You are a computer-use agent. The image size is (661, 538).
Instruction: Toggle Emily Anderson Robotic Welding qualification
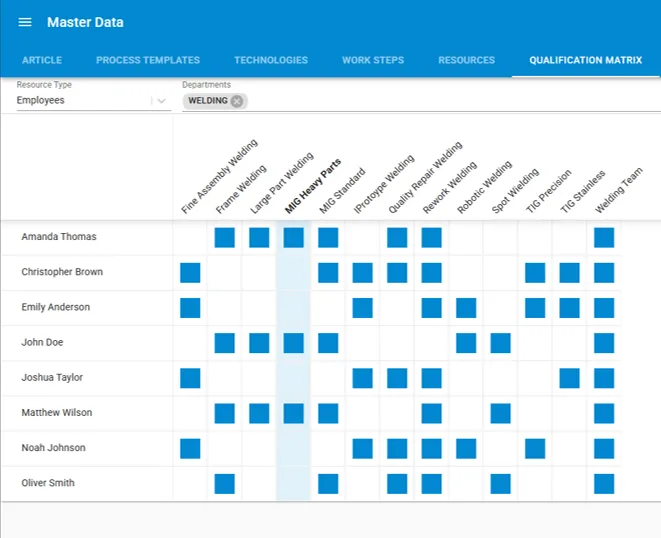[466, 308]
